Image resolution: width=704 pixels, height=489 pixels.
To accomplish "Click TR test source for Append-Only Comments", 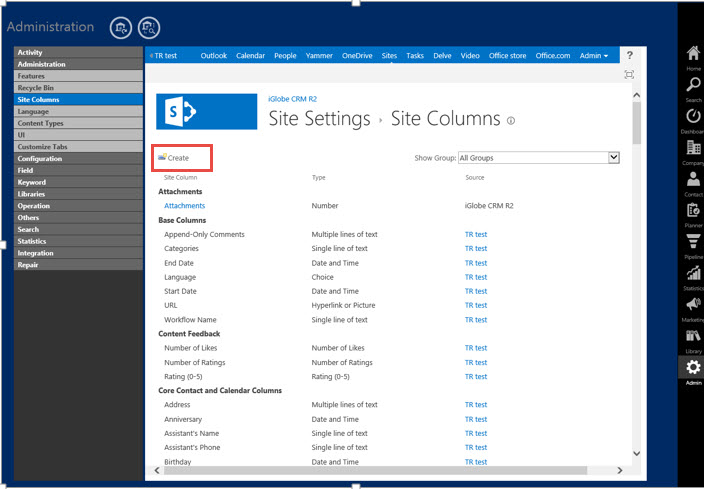I will [476, 234].
